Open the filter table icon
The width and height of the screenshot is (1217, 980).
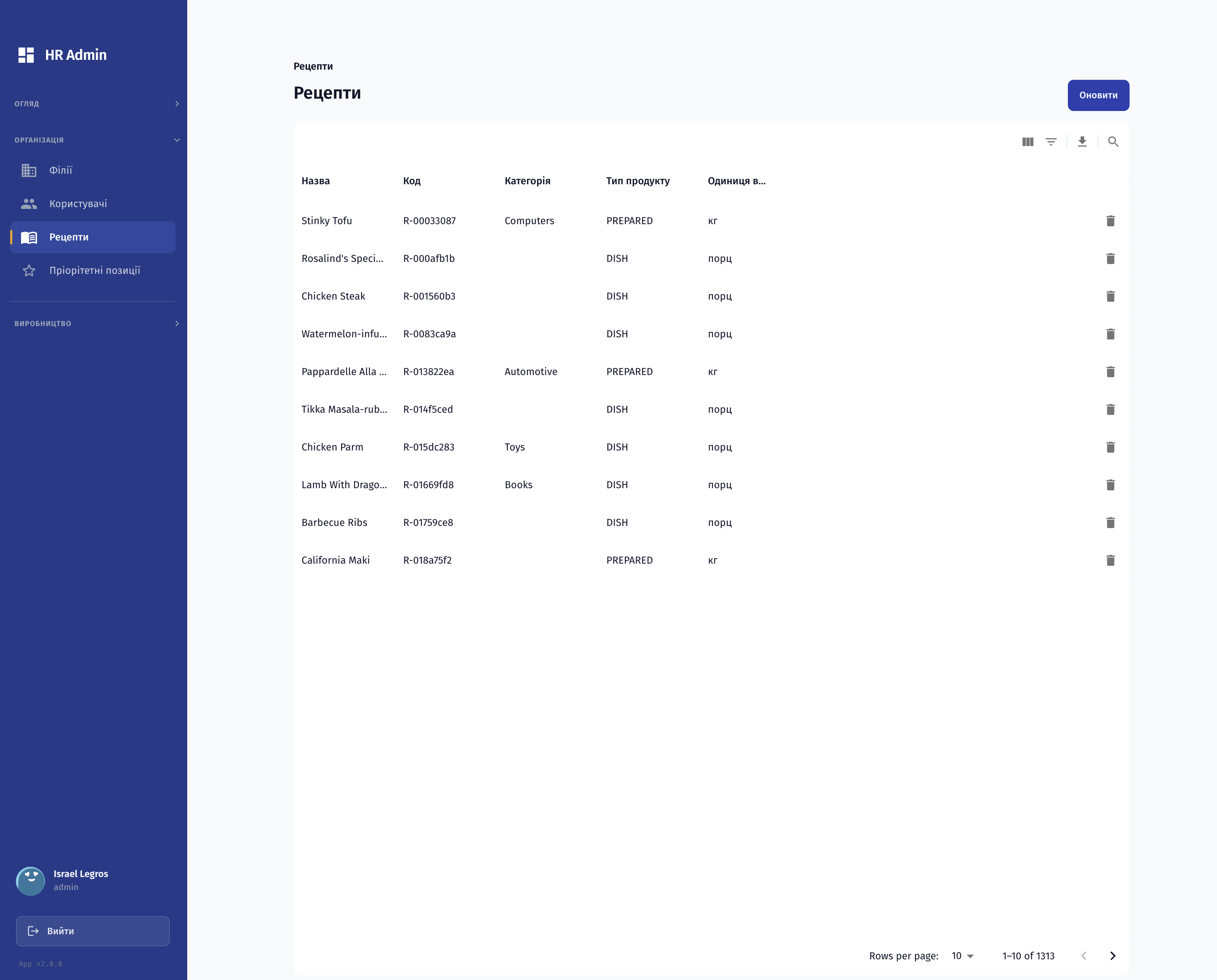(x=1051, y=142)
